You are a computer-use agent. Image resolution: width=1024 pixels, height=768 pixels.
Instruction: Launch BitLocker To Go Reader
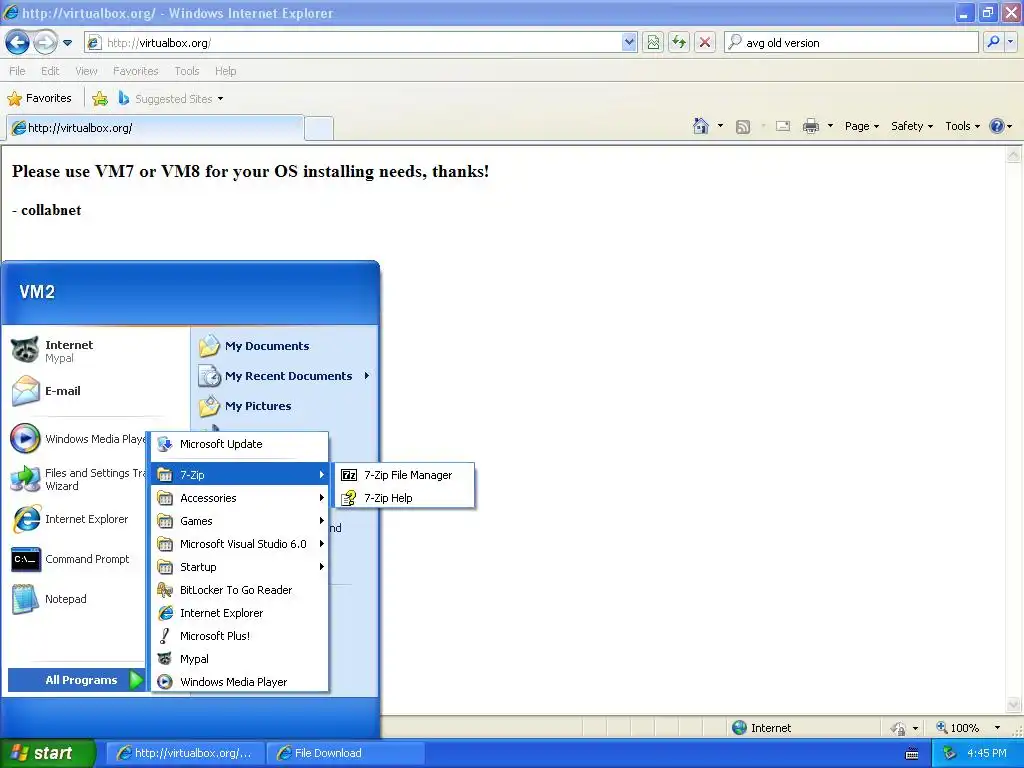coord(240,590)
